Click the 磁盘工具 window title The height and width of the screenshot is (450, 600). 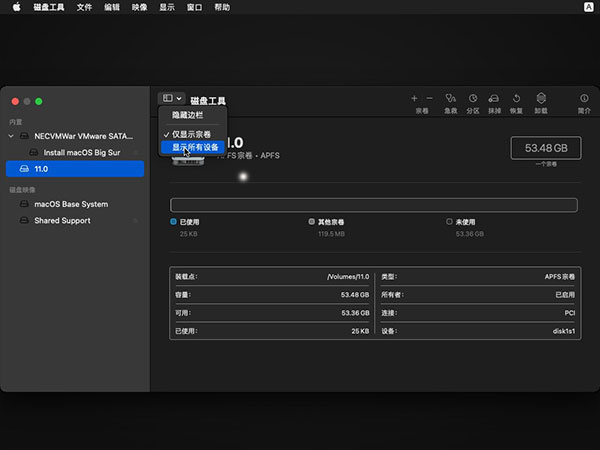coord(208,101)
